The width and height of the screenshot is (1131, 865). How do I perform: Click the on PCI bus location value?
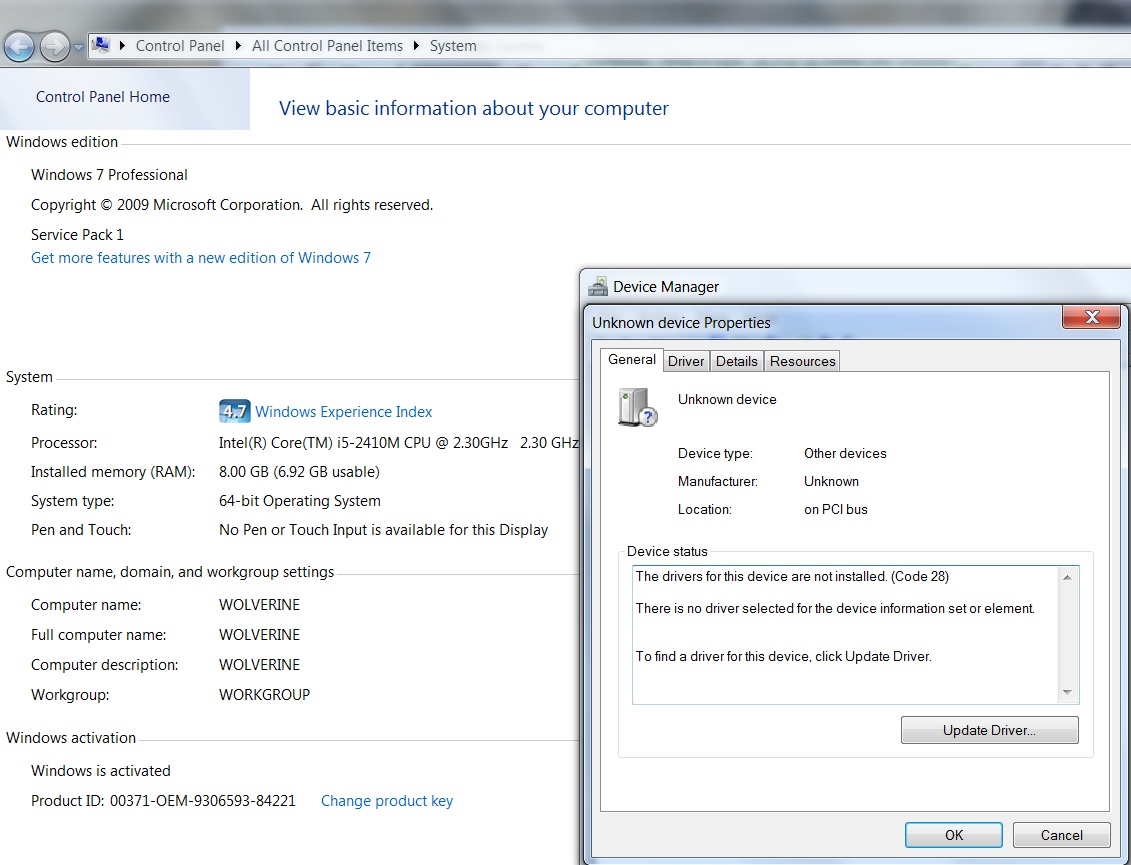pyautogui.click(x=835, y=509)
